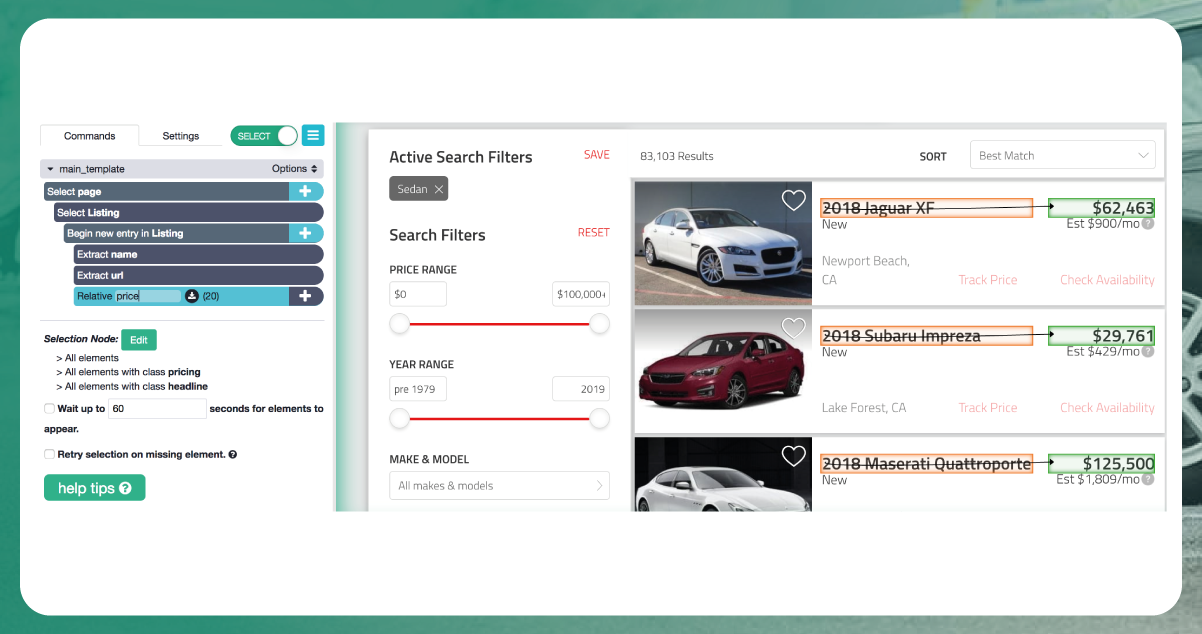
Task: Show info for Est $1,809/mo estimate
Action: click(1148, 480)
